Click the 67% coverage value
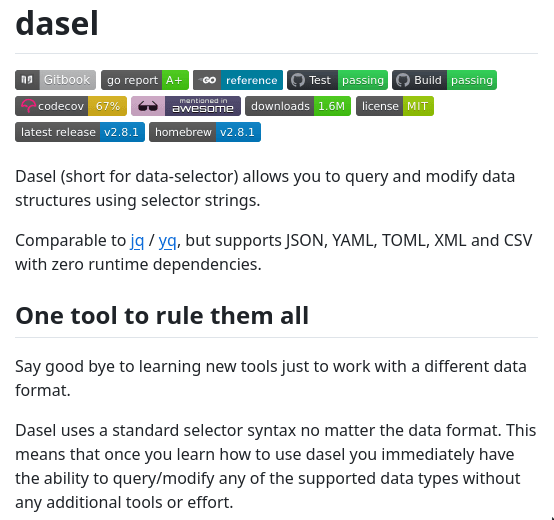554x520 pixels. (x=107, y=106)
